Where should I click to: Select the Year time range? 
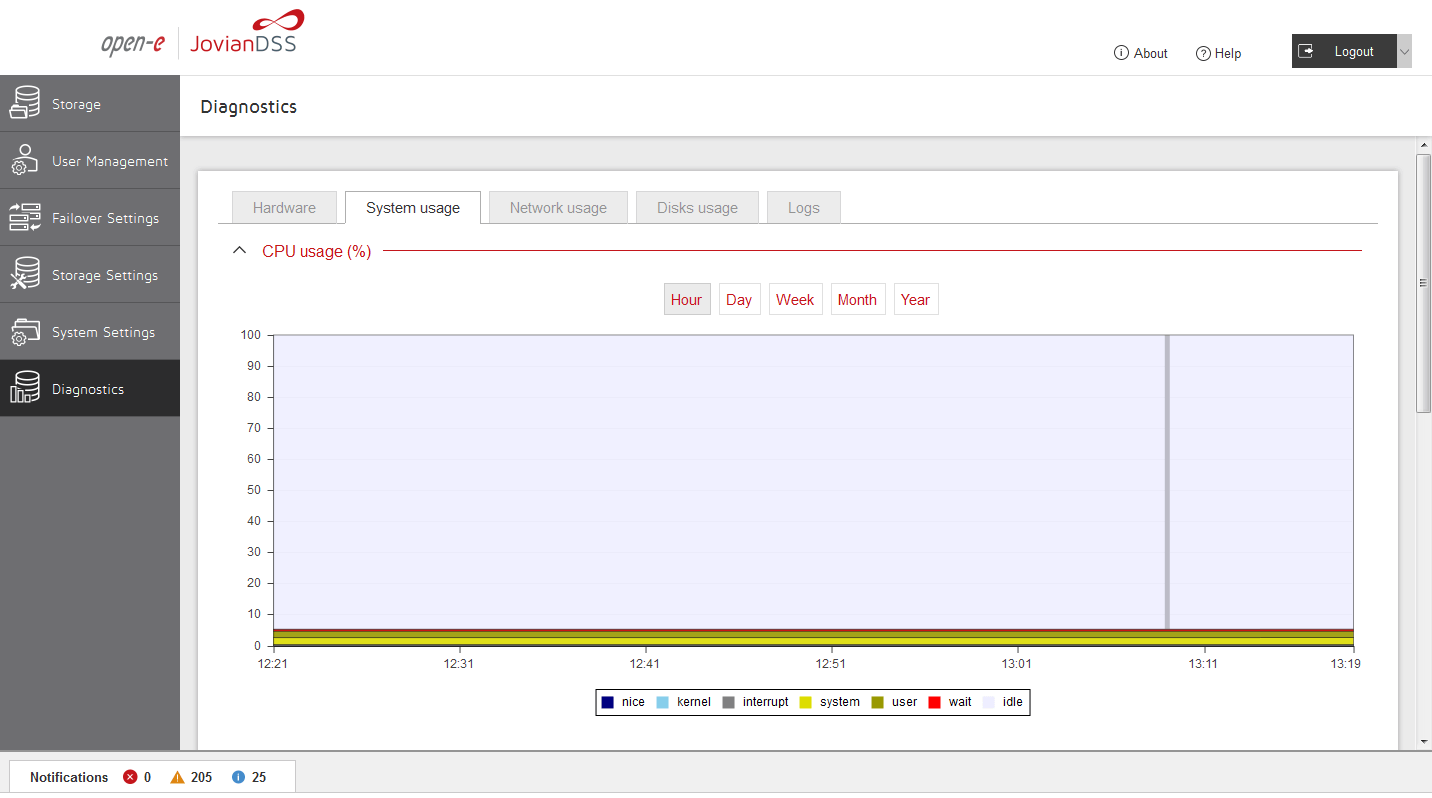pos(915,300)
